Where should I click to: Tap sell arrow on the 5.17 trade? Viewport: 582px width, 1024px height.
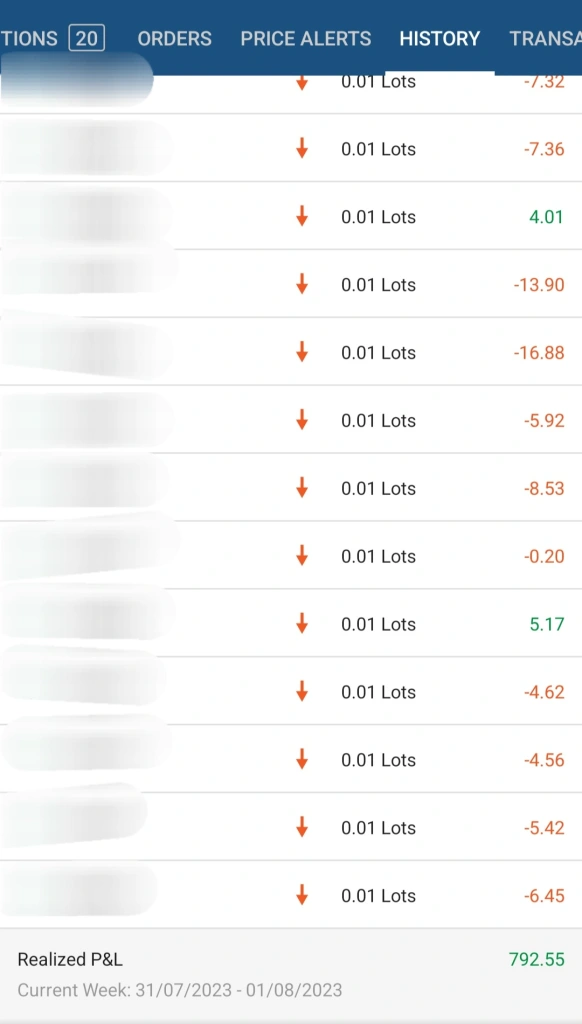point(302,624)
